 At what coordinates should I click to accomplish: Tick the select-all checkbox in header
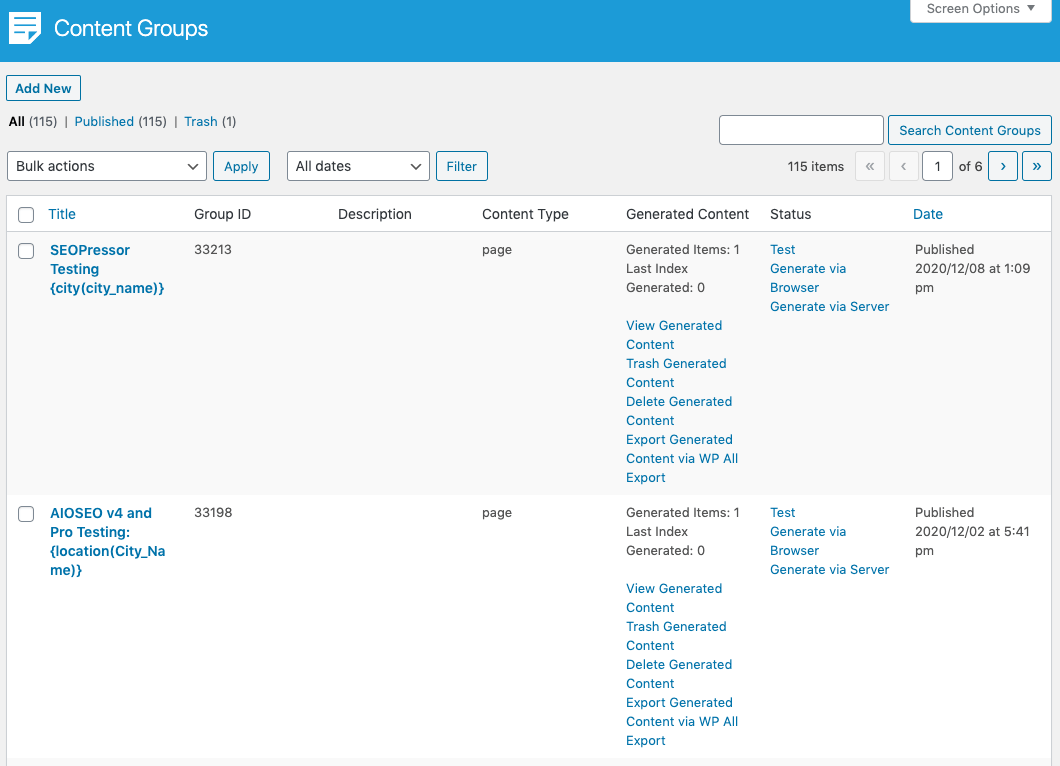(26, 215)
